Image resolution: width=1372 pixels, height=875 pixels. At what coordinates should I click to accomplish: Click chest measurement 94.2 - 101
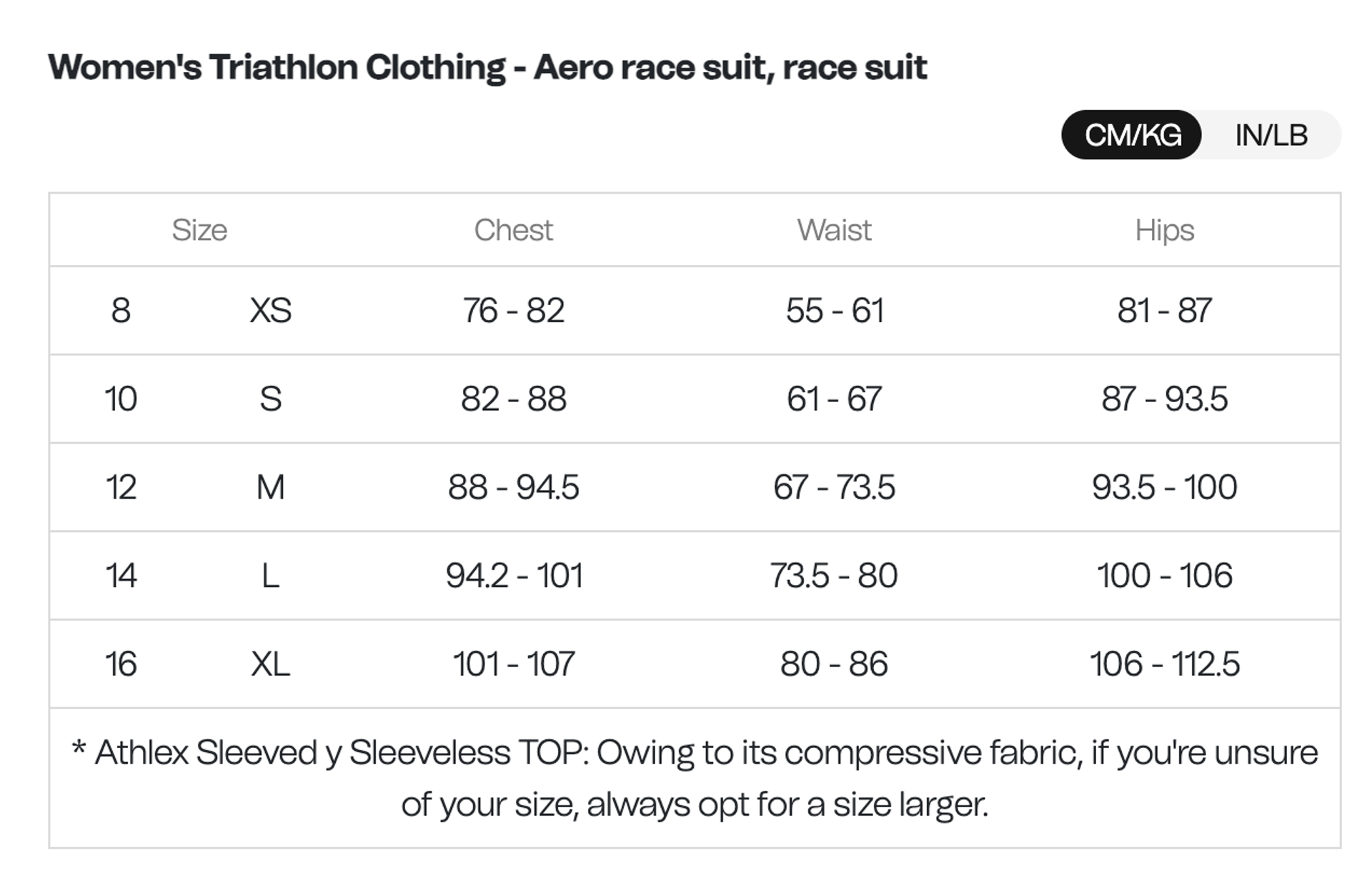point(513,576)
